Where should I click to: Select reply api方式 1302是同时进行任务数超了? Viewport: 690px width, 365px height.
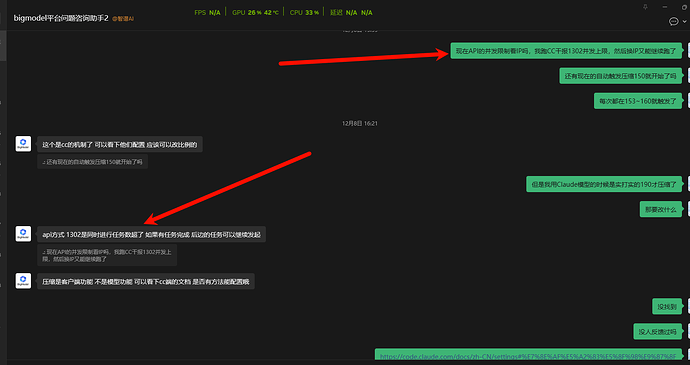pos(151,235)
